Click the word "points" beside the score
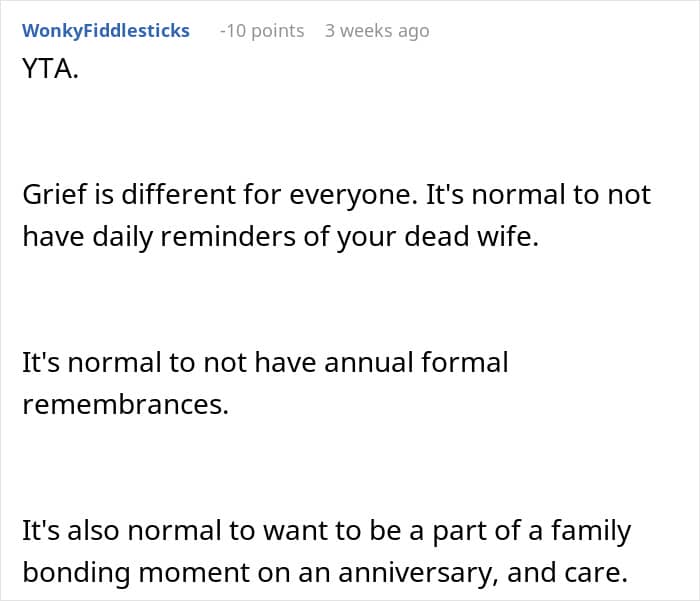Viewport: 700px width, 601px height. tap(278, 31)
